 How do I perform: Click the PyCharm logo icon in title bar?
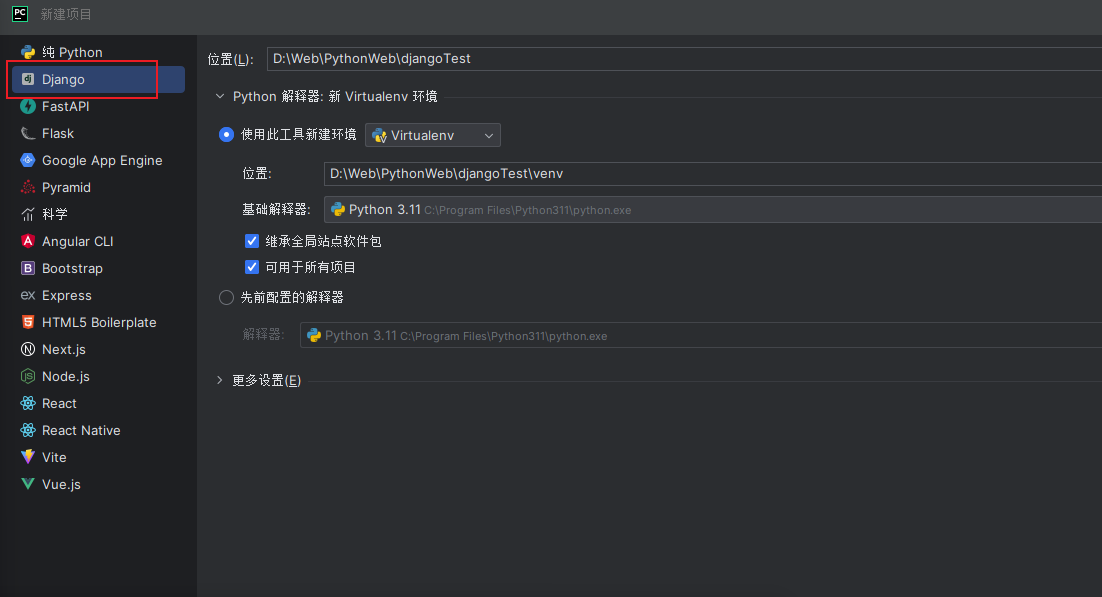pos(20,13)
